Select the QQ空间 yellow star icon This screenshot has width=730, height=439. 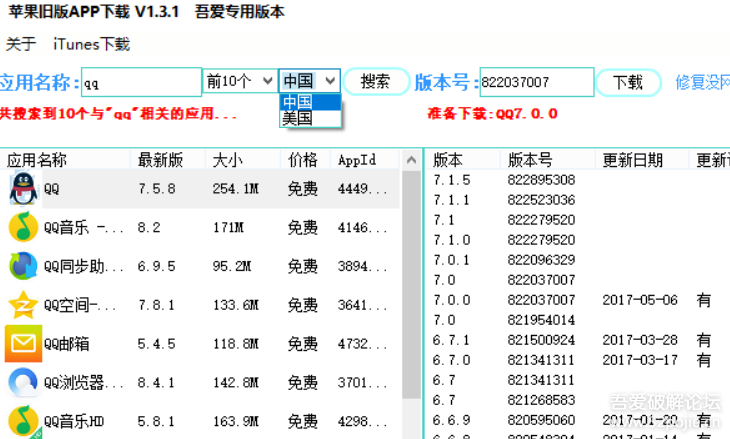coord(23,305)
